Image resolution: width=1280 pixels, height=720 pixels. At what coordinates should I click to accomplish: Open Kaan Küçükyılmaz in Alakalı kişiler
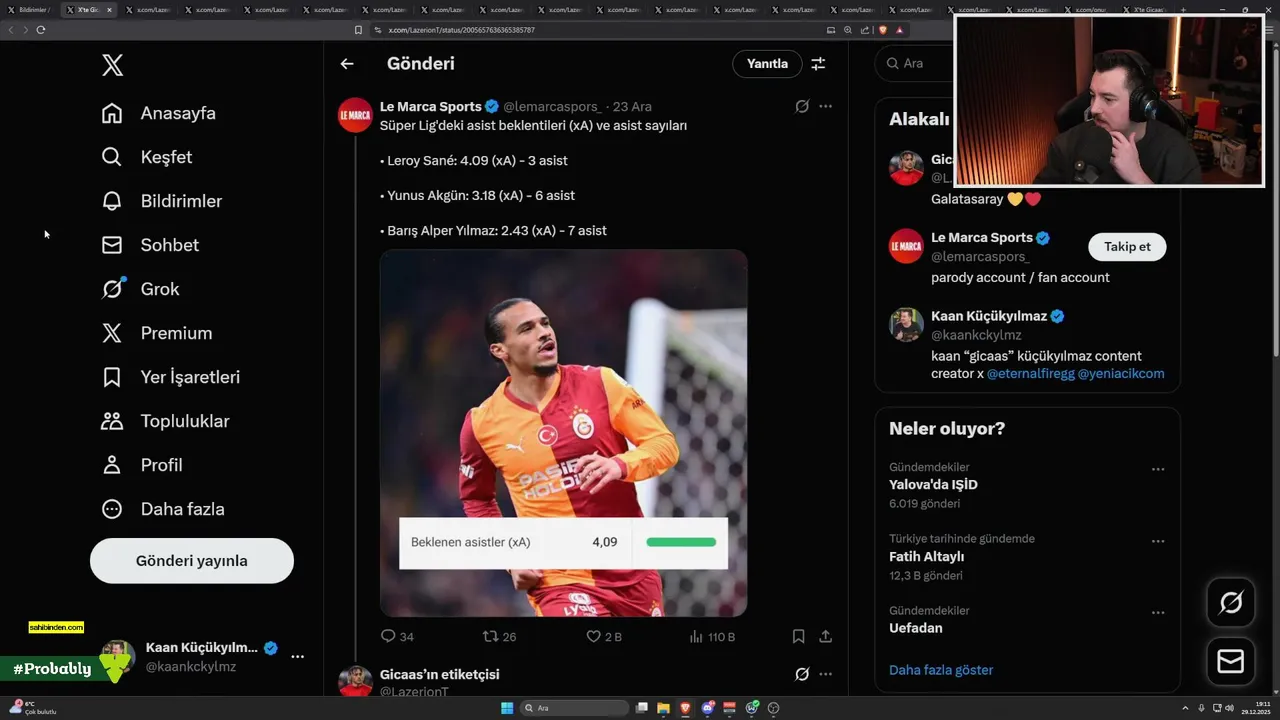point(989,316)
